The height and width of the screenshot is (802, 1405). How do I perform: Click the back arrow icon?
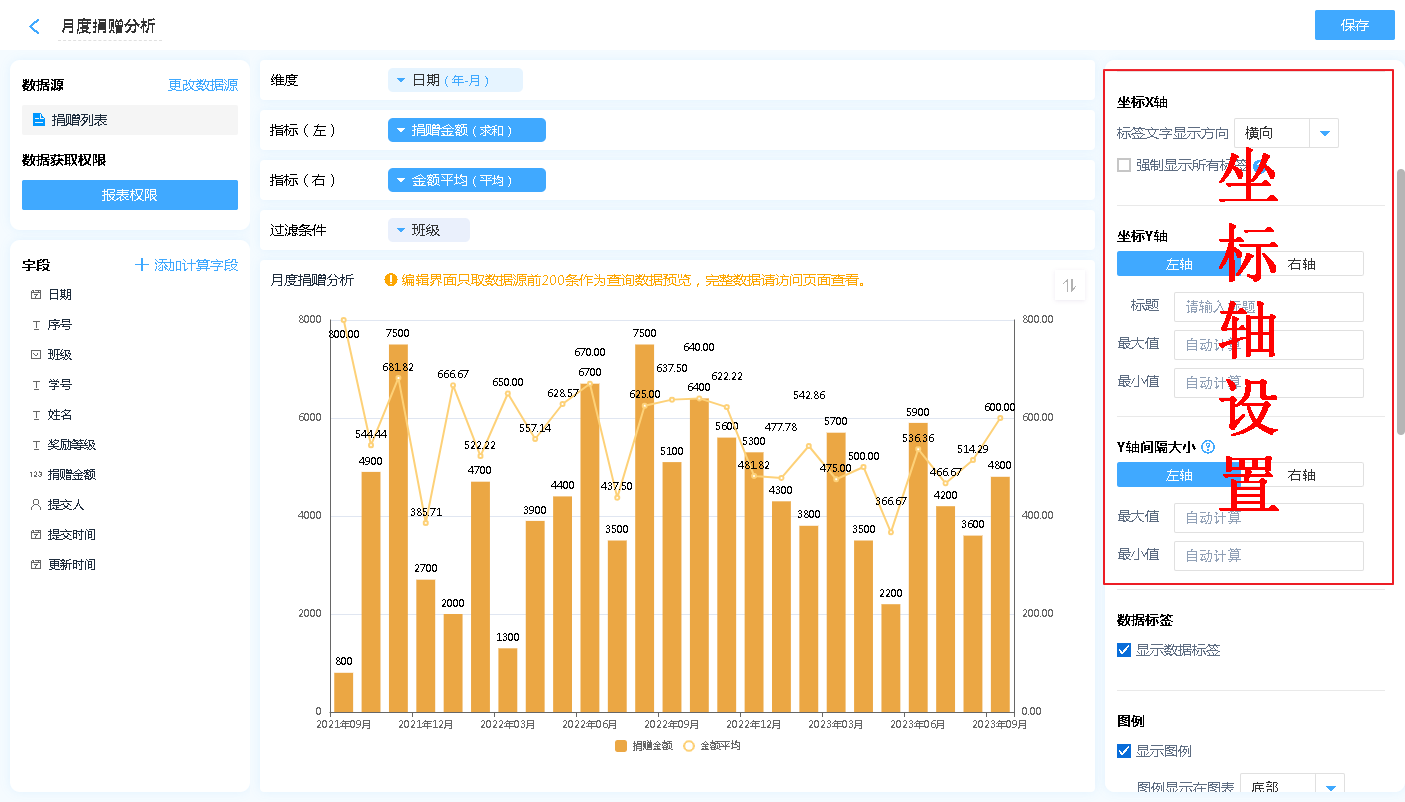[35, 27]
